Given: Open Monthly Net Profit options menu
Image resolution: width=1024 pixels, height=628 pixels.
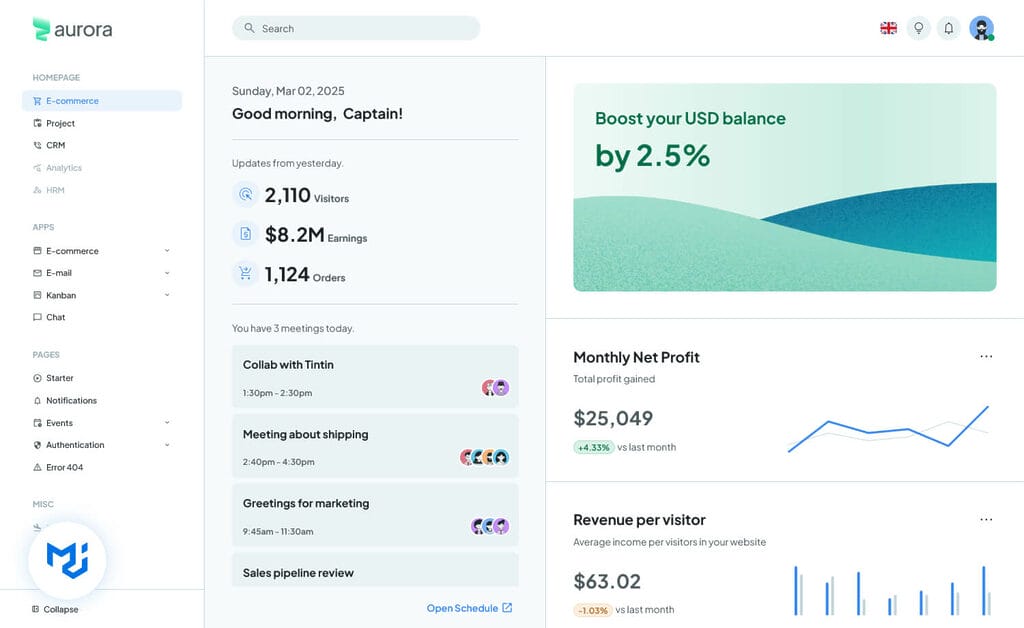Looking at the screenshot, I should (986, 357).
